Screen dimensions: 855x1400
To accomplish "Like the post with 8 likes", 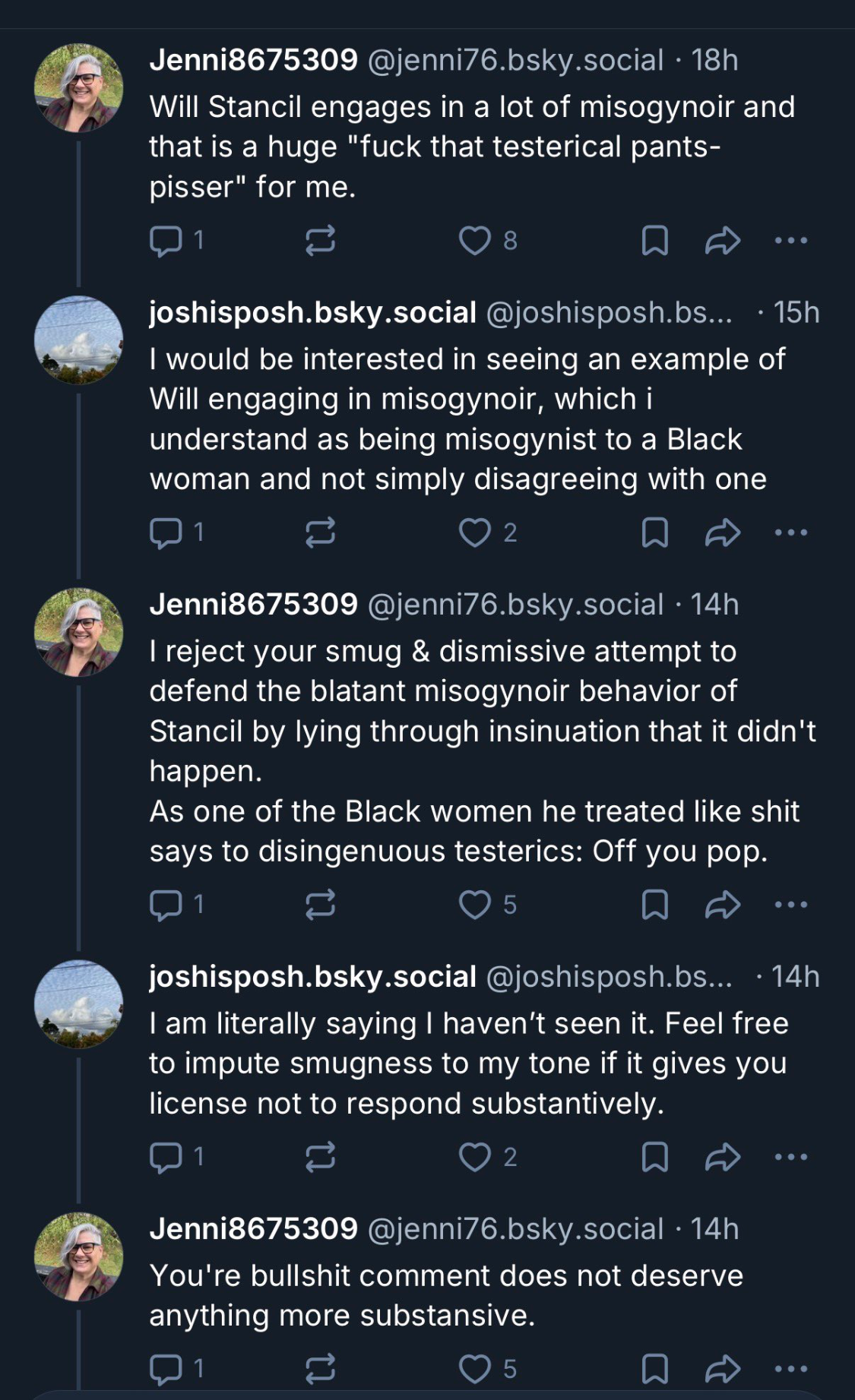I will (x=476, y=241).
